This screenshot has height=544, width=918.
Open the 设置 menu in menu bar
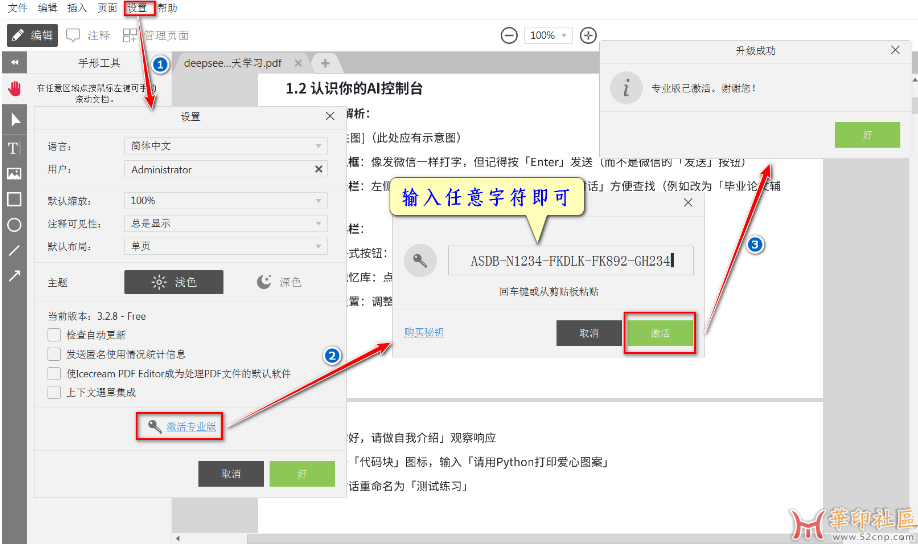pyautogui.click(x=137, y=8)
